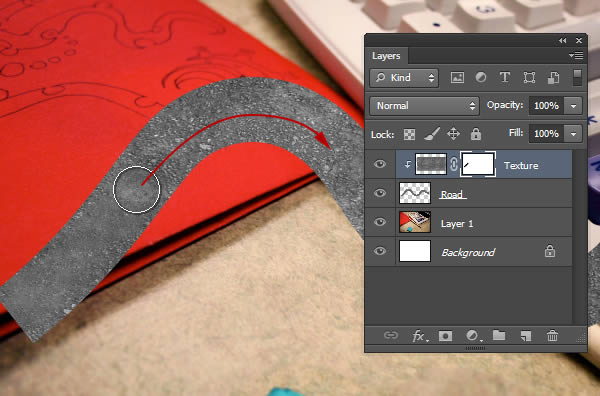
Task: Toggle the layer filter switch
Action: [577, 78]
